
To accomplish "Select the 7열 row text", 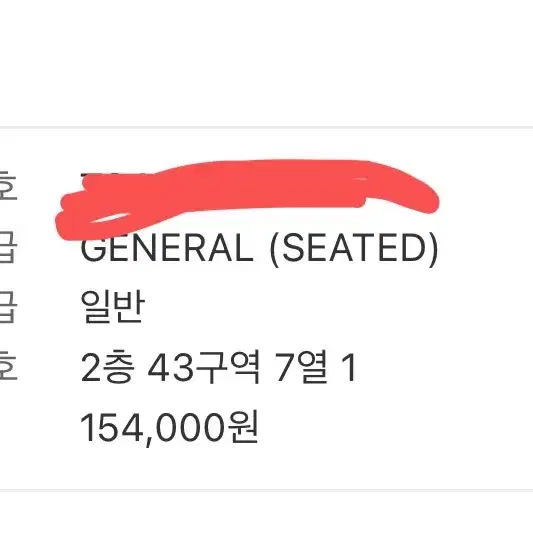I will click(x=302, y=367).
